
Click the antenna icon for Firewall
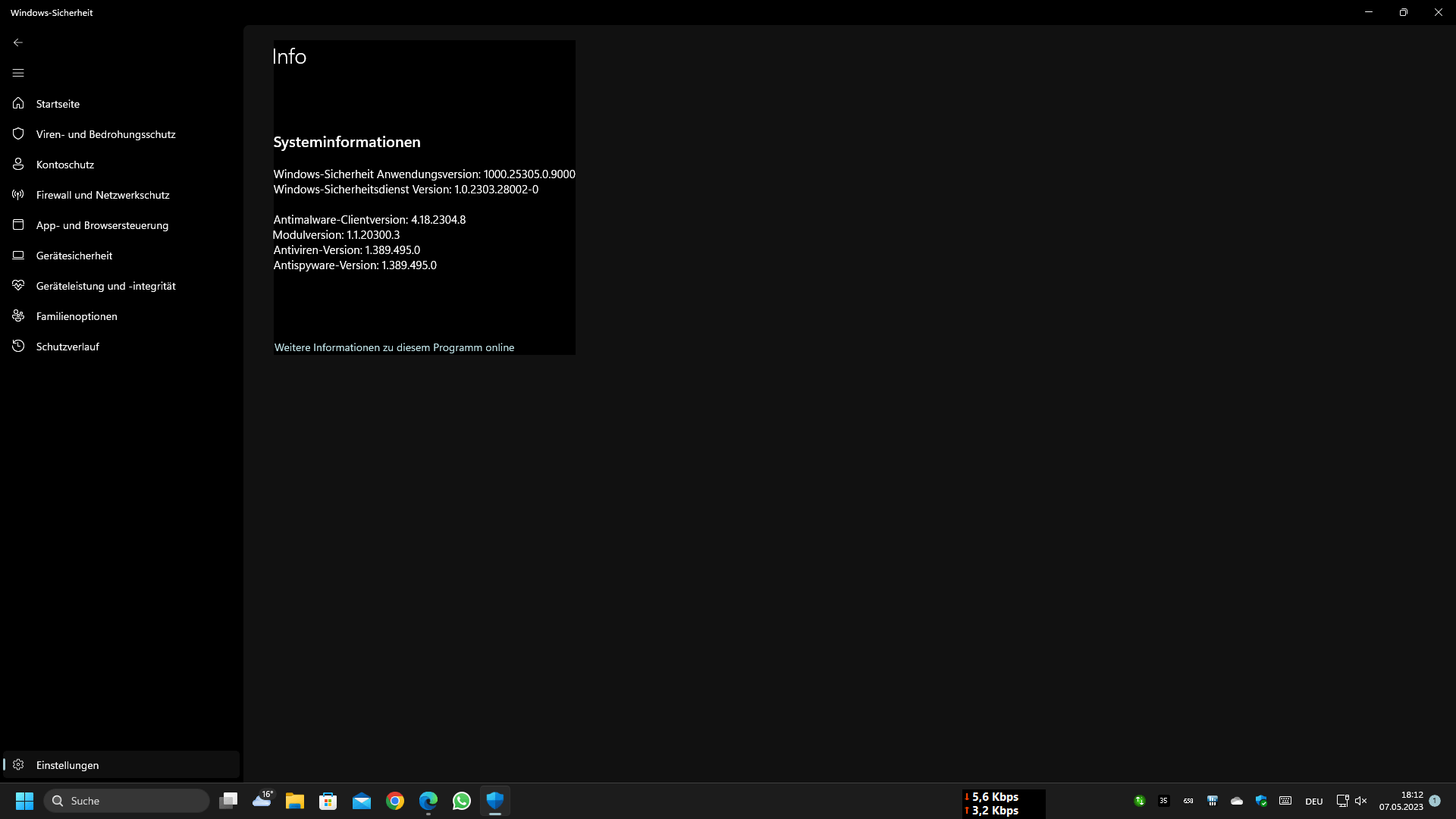point(18,194)
